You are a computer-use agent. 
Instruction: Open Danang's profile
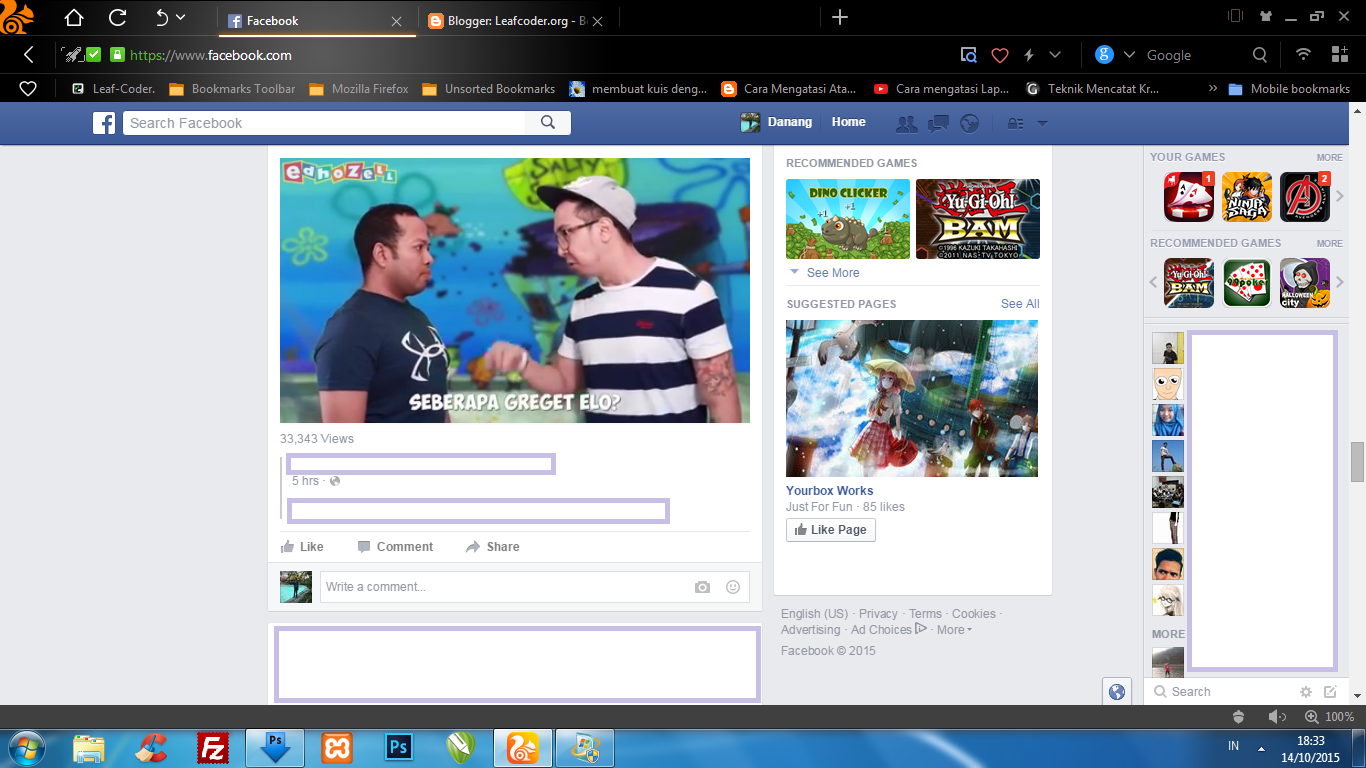[775, 122]
